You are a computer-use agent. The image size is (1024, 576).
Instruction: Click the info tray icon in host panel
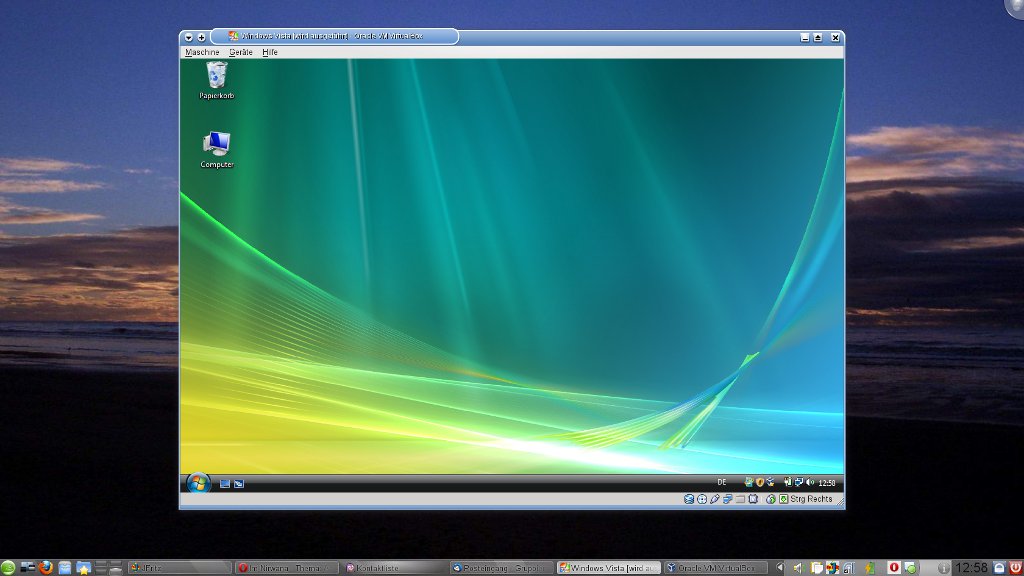tap(944, 568)
